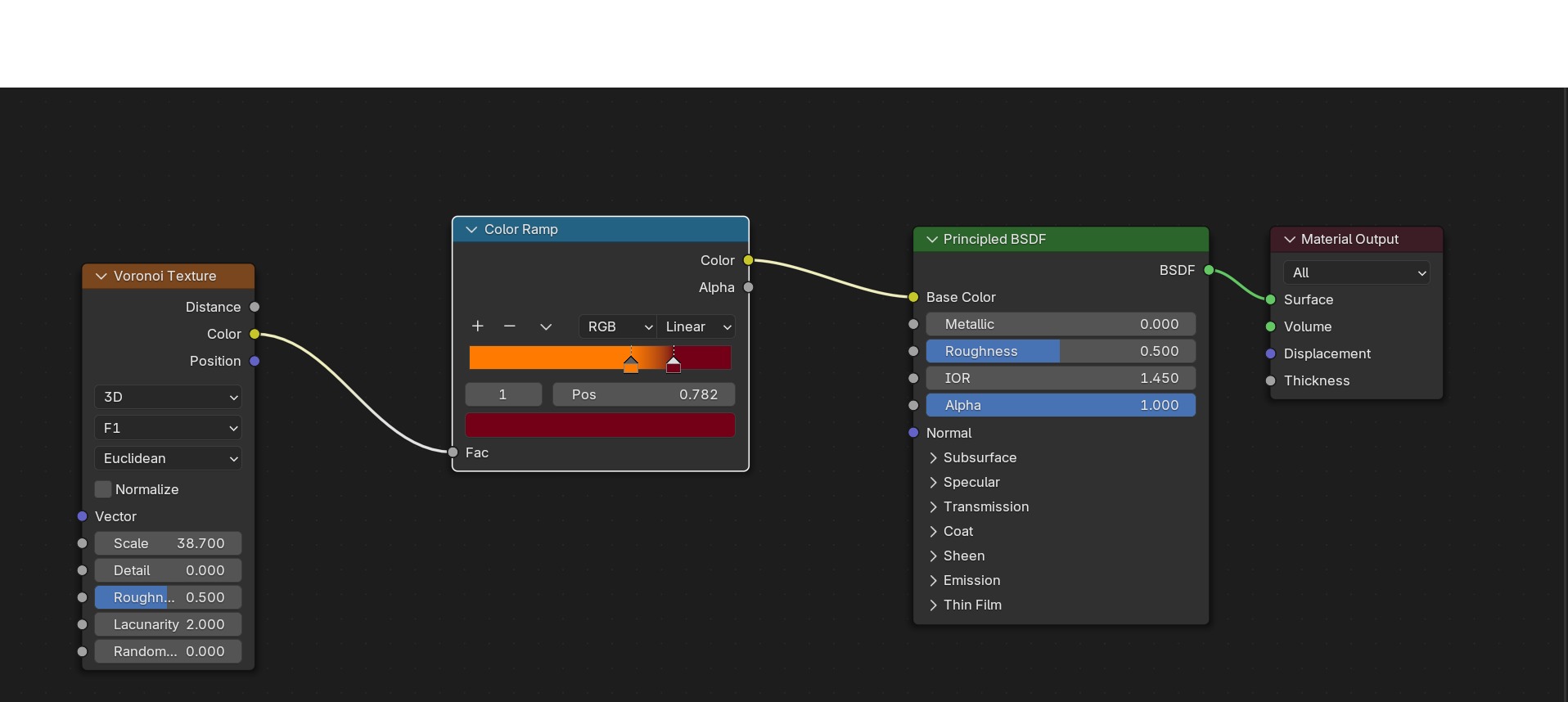The height and width of the screenshot is (702, 1568).
Task: Click the Thickness input socket
Action: tap(1270, 380)
